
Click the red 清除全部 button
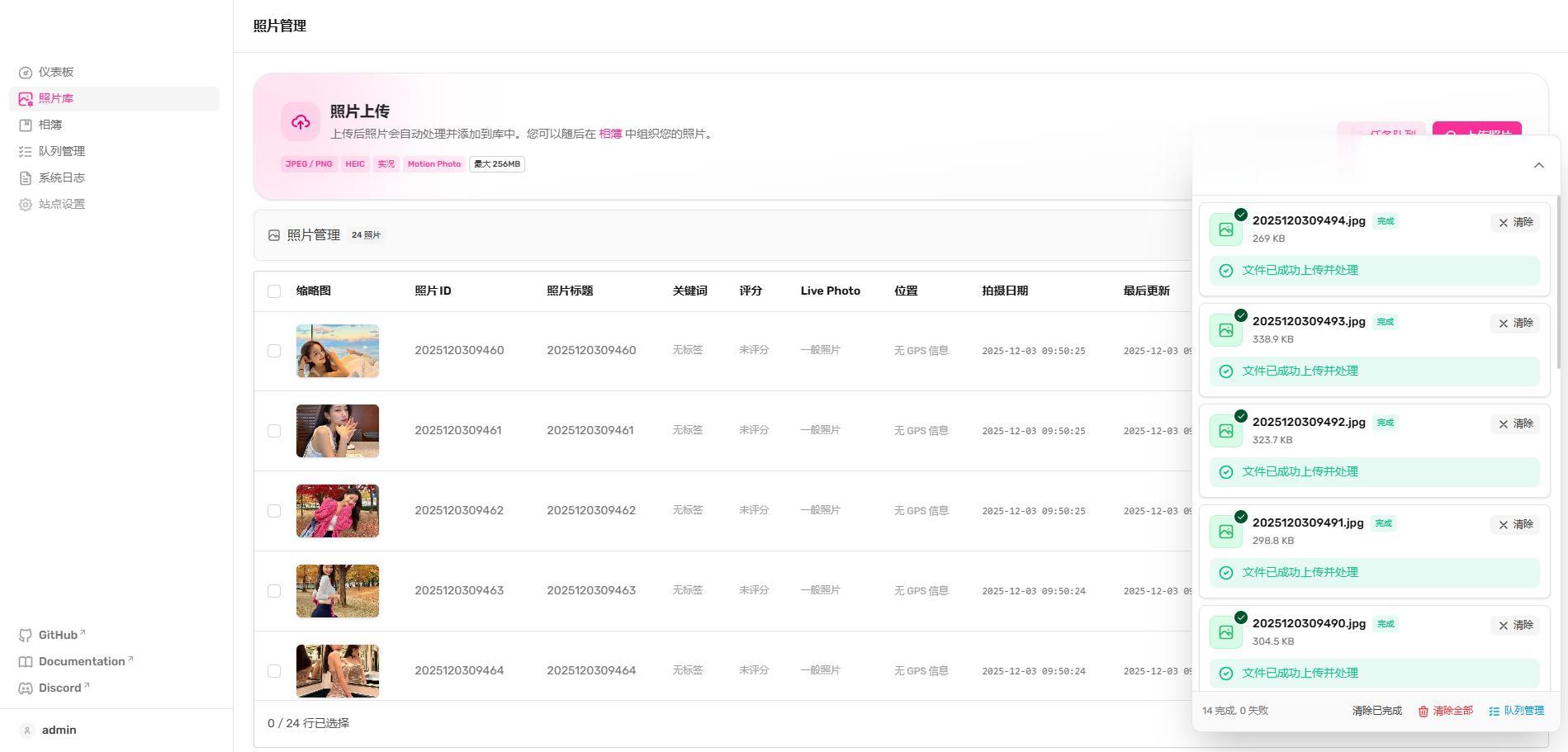[1446, 711]
